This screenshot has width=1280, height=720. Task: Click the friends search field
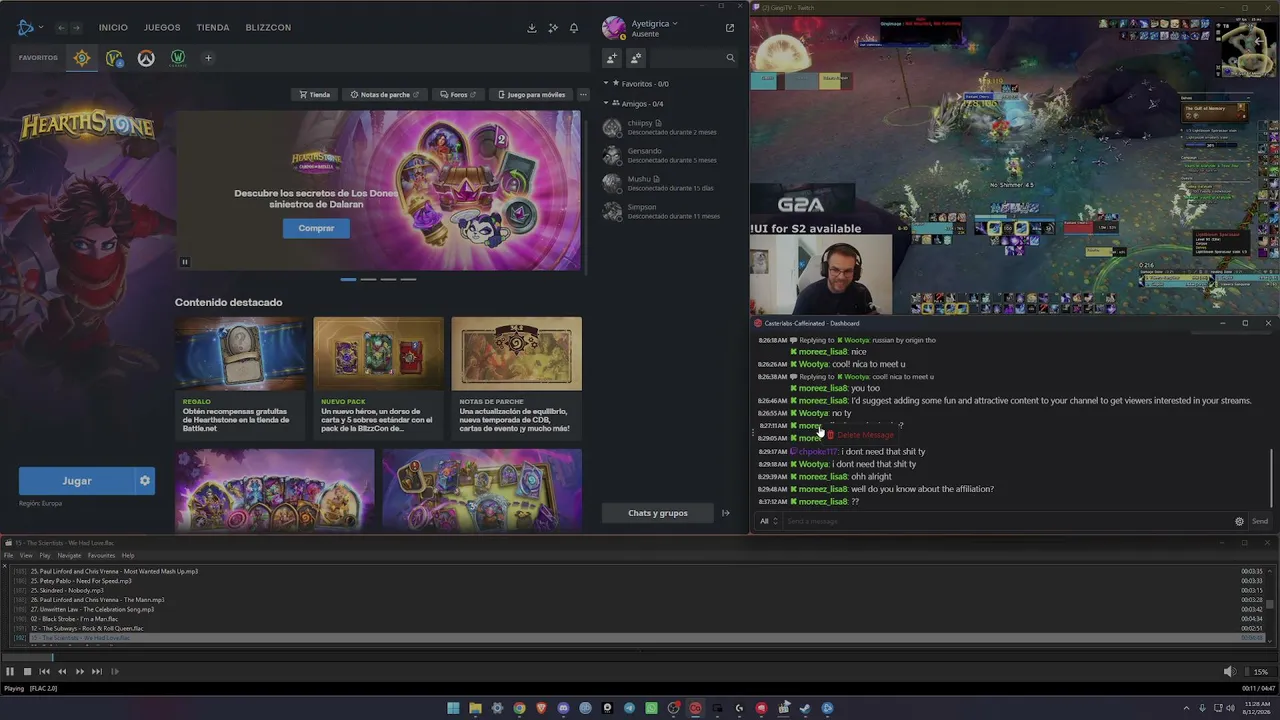click(694, 58)
